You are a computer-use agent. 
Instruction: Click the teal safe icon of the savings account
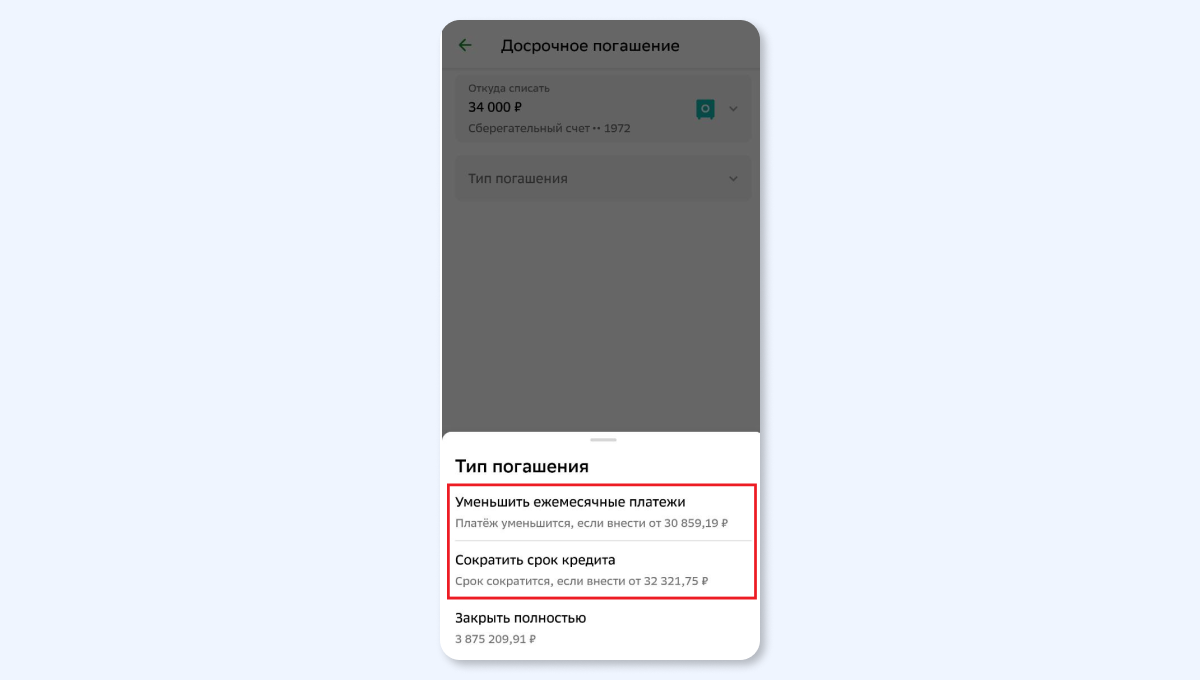[x=705, y=109]
